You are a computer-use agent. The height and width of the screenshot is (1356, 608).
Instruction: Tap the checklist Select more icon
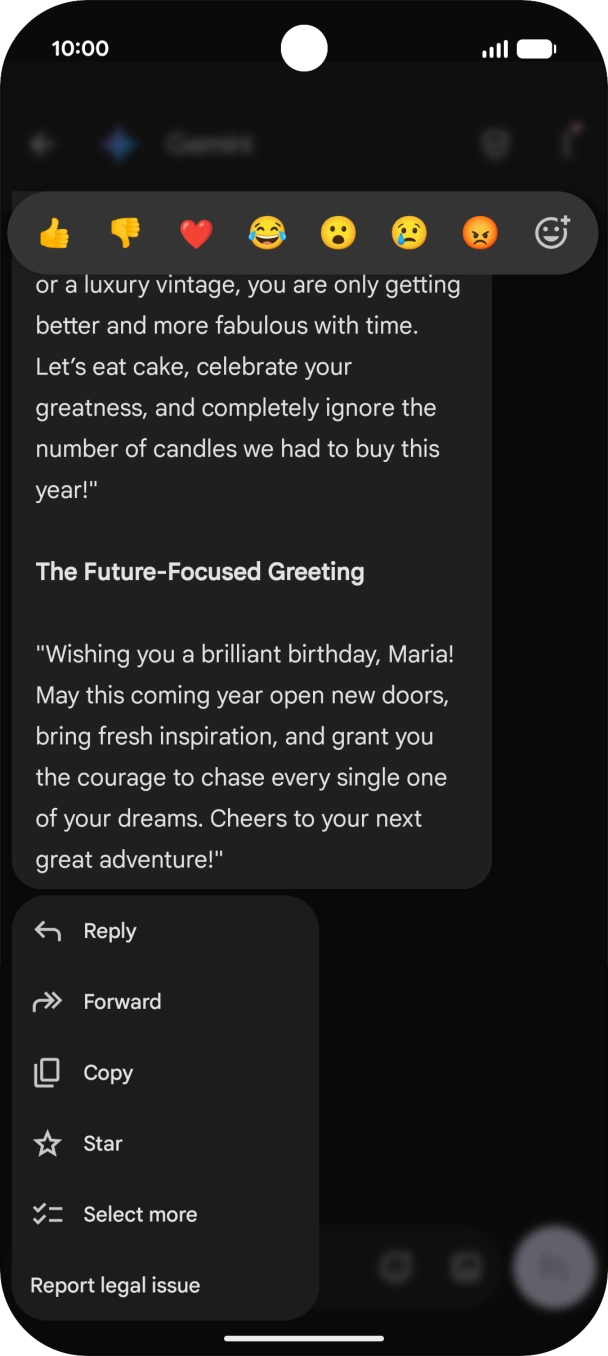[48, 1215]
